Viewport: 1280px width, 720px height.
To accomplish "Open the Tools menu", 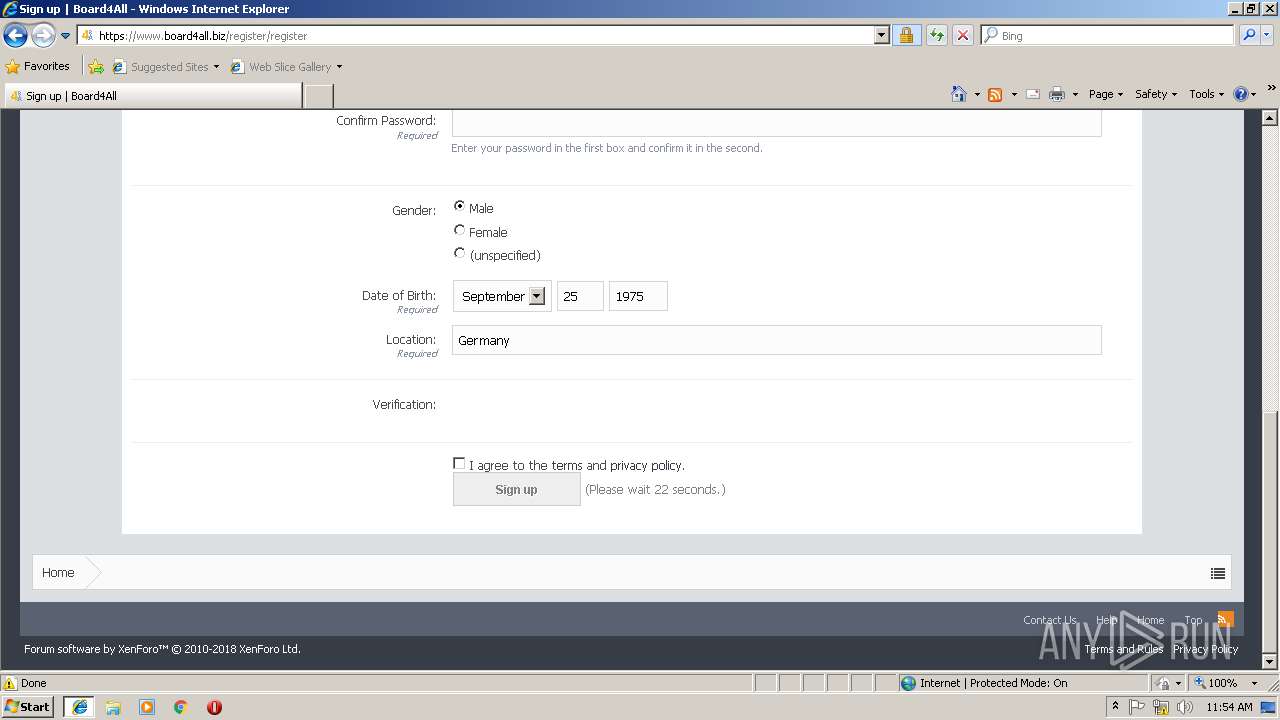I will [x=1207, y=94].
